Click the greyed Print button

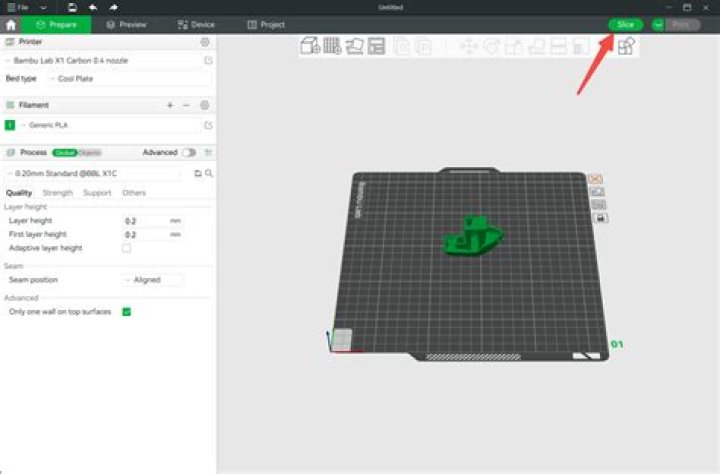click(x=682, y=25)
